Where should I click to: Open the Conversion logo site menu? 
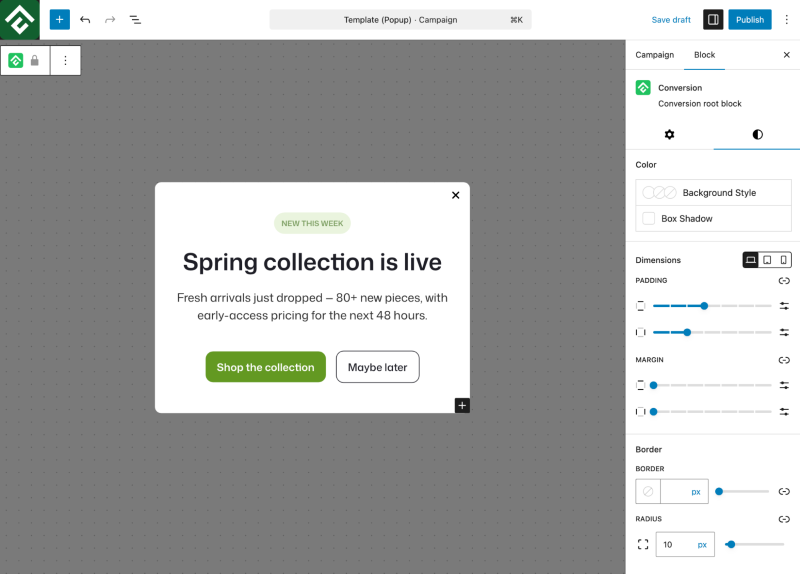point(19,19)
